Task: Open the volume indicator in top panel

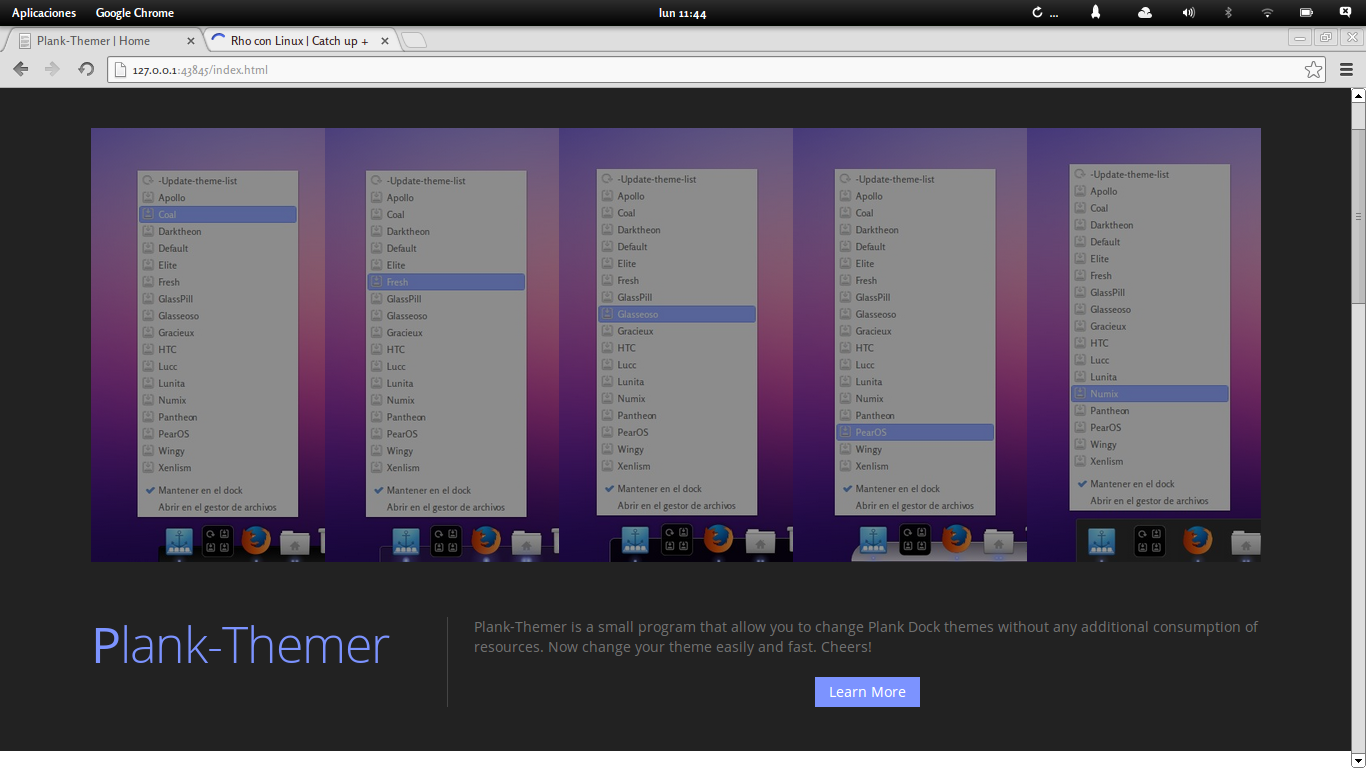Action: coord(1188,13)
